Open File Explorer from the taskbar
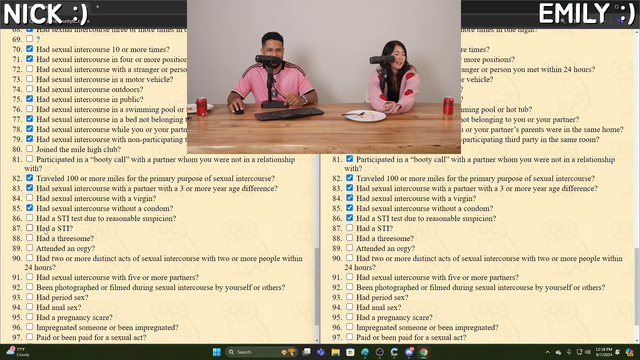 pos(336,352)
